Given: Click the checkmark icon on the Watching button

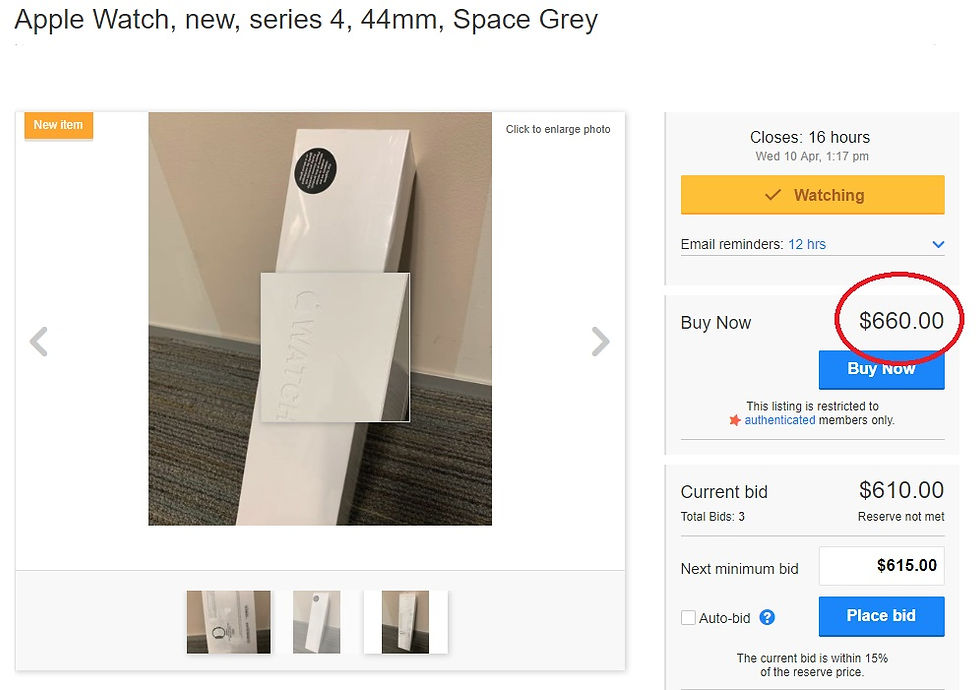Looking at the screenshot, I should (773, 194).
